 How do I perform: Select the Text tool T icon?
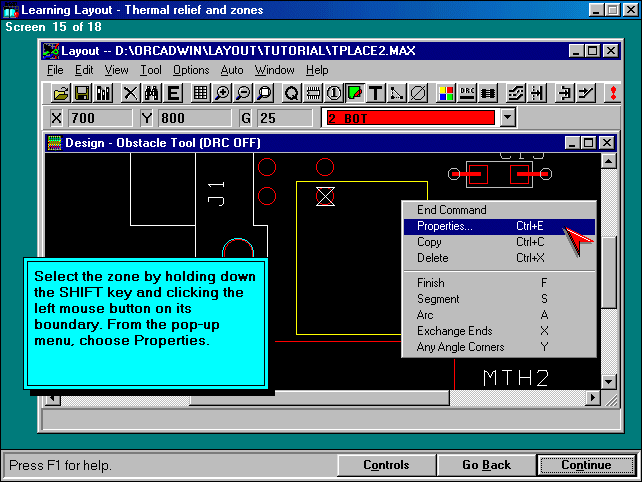376,93
